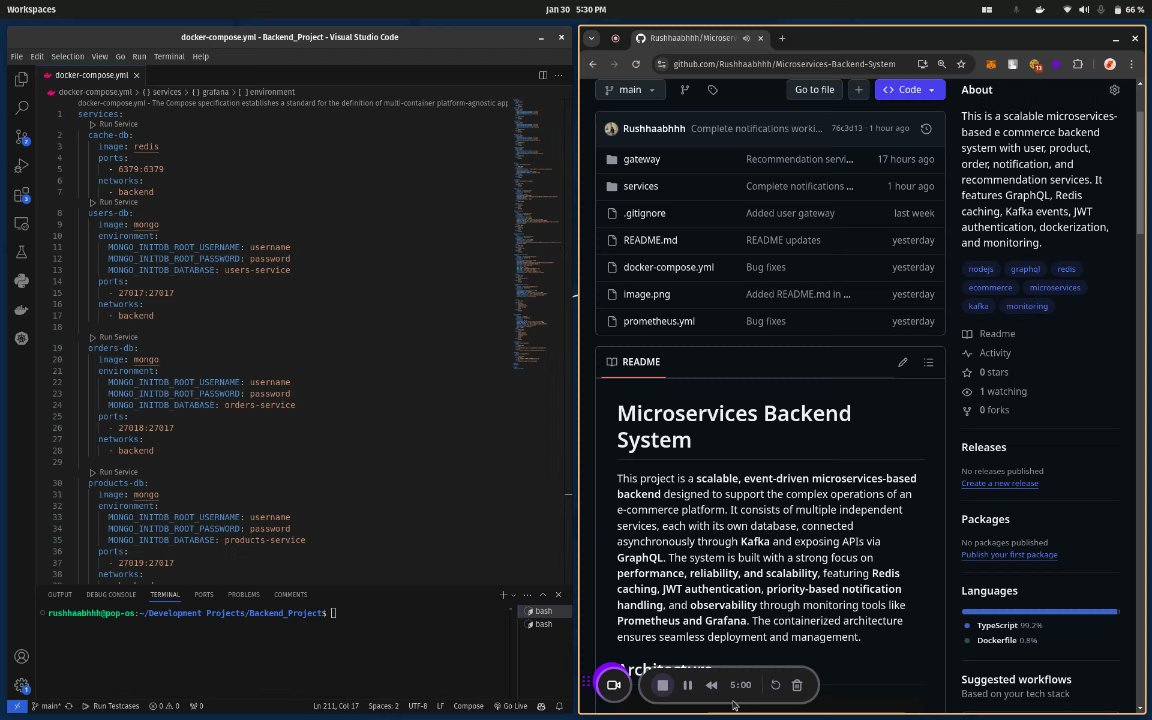Open docker-compose.yml file on GitHub
Screen dimensions: 1152x720
pos(669,267)
